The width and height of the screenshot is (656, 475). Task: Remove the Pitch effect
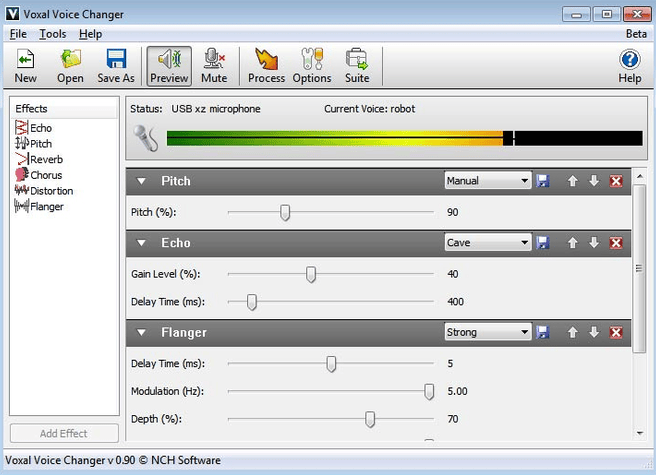point(616,181)
